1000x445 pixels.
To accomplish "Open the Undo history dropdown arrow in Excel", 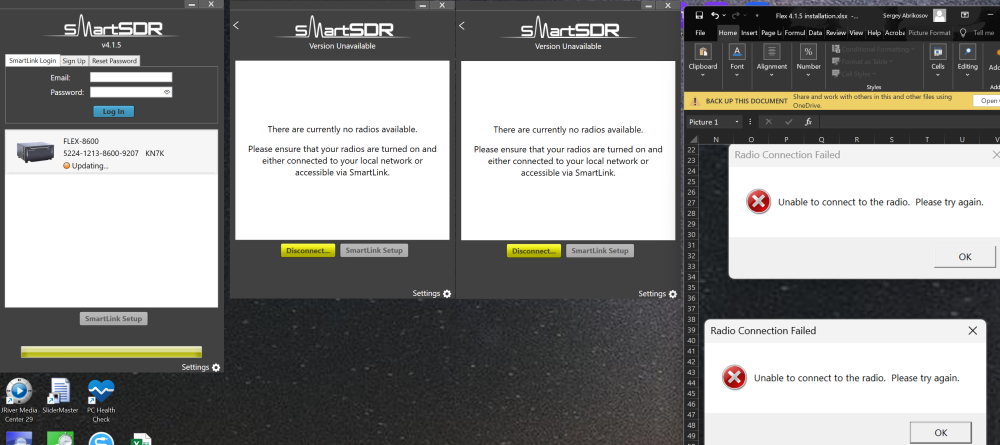I will click(724, 15).
